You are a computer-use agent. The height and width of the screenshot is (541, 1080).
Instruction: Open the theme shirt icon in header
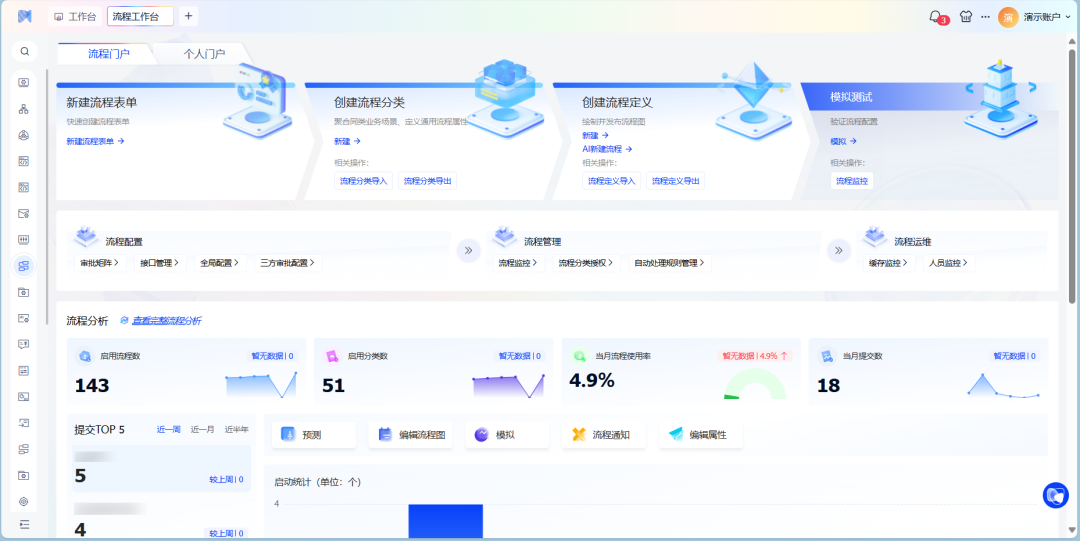[x=965, y=17]
